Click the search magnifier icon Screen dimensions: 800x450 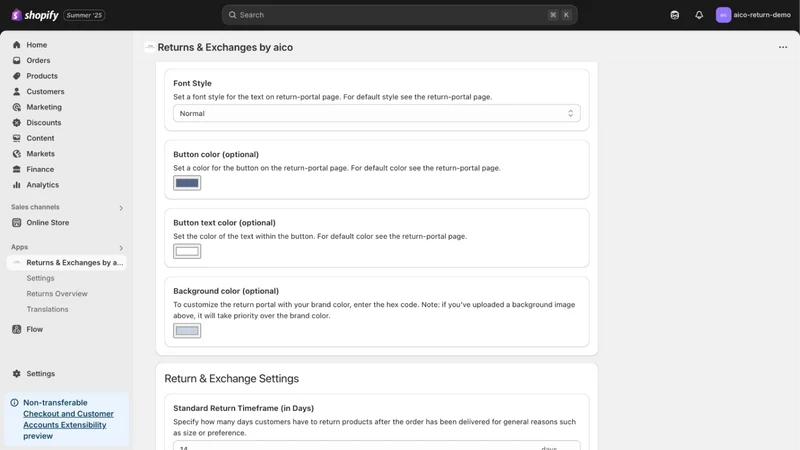click(x=232, y=15)
